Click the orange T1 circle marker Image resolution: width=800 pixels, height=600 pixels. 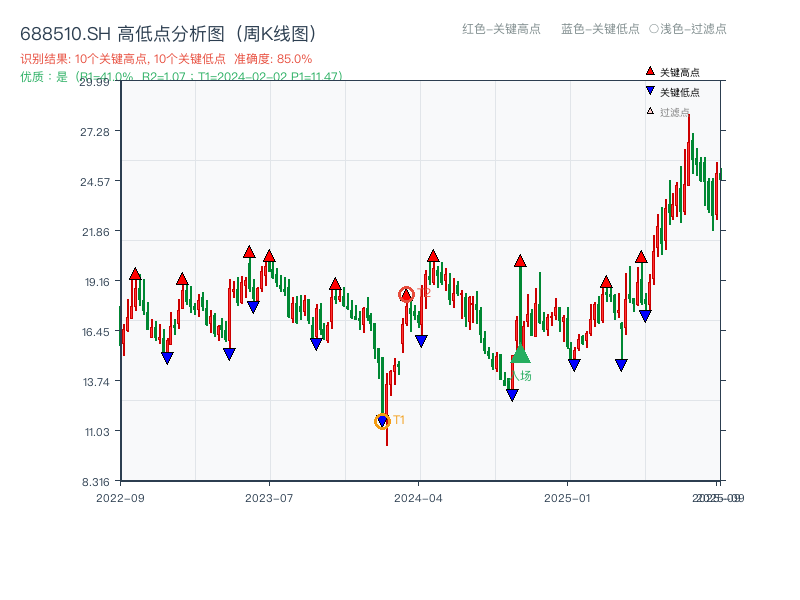click(x=382, y=421)
